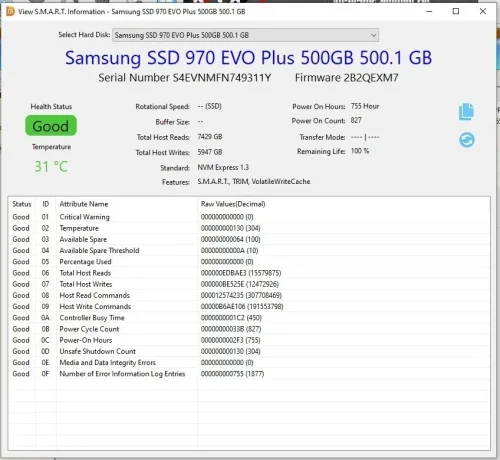
Task: Select the Controller Busy Time row
Action: (x=249, y=318)
